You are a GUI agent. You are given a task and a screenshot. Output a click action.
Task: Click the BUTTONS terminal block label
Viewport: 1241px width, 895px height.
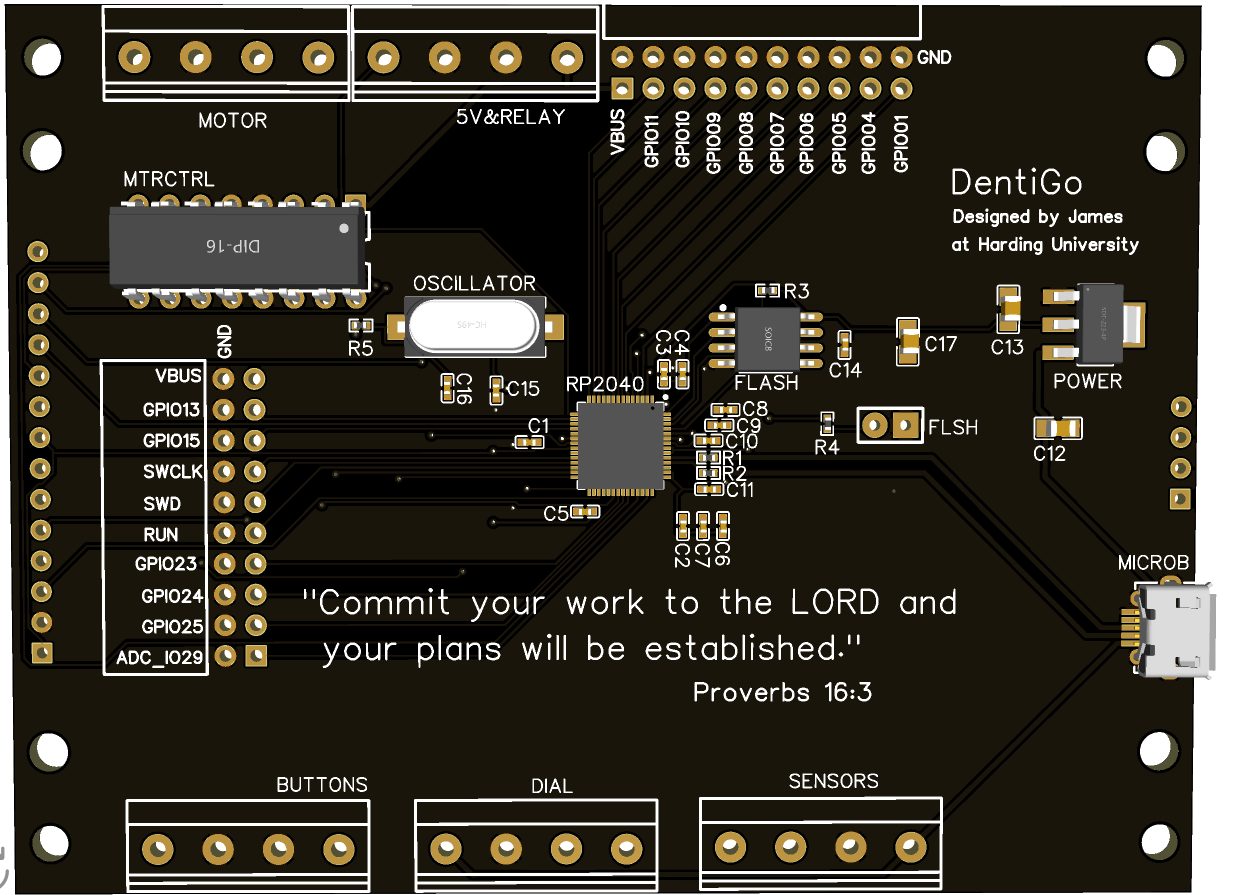pos(322,785)
